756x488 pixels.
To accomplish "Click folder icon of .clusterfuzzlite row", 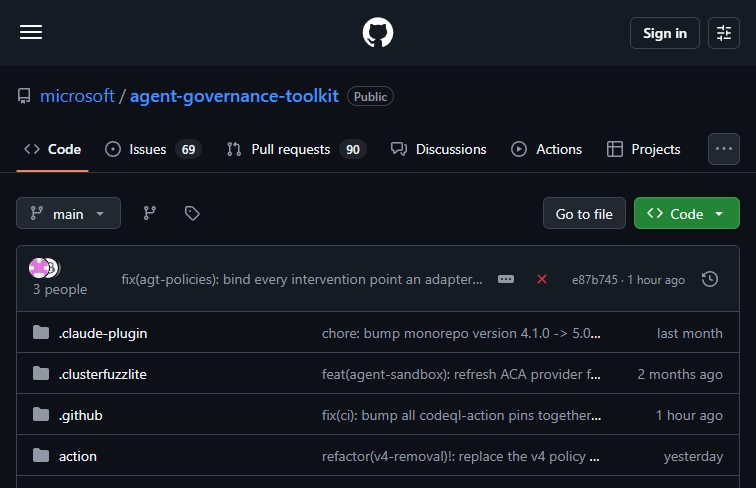I will tap(41, 373).
